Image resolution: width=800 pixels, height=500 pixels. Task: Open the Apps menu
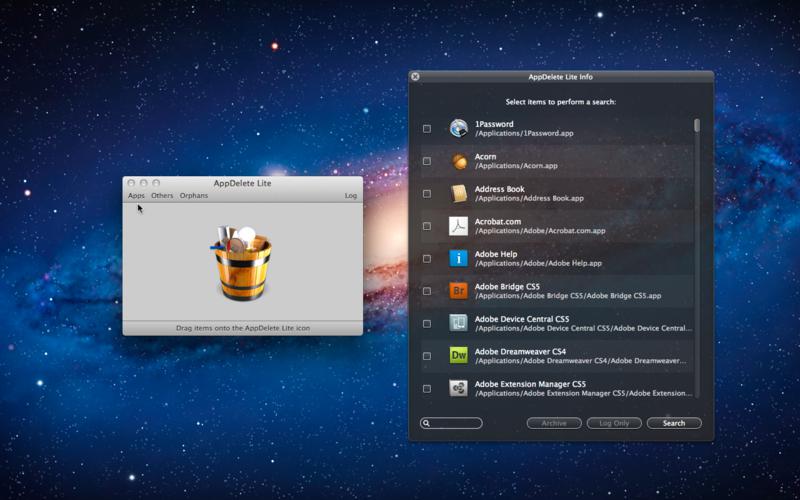pyautogui.click(x=136, y=196)
